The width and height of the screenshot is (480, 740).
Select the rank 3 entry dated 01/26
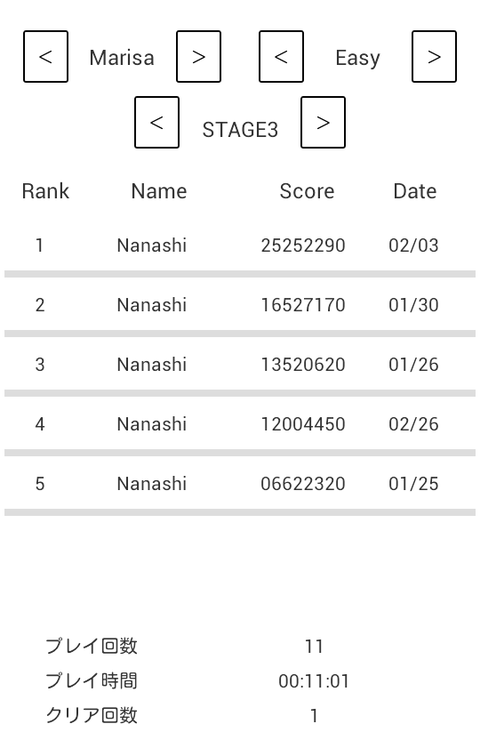point(240,364)
